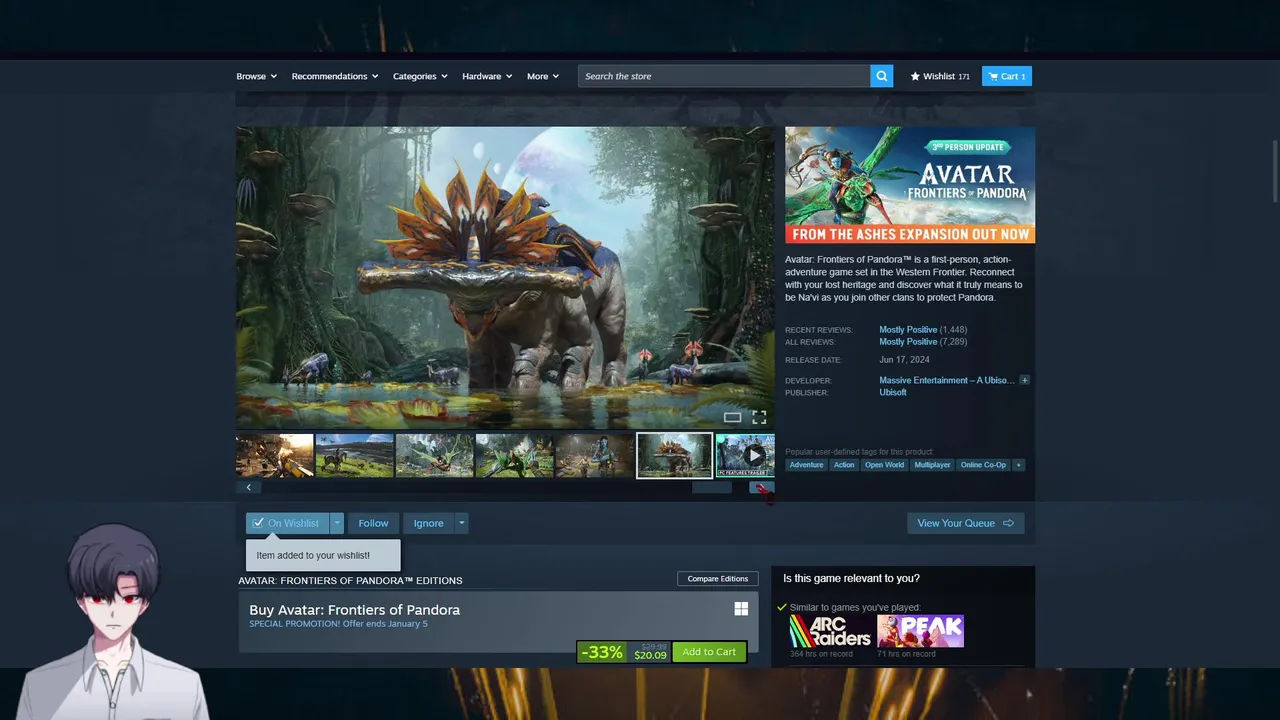Screen dimensions: 1280x720
Task: Click the main creature screenshot
Action: tap(505, 278)
